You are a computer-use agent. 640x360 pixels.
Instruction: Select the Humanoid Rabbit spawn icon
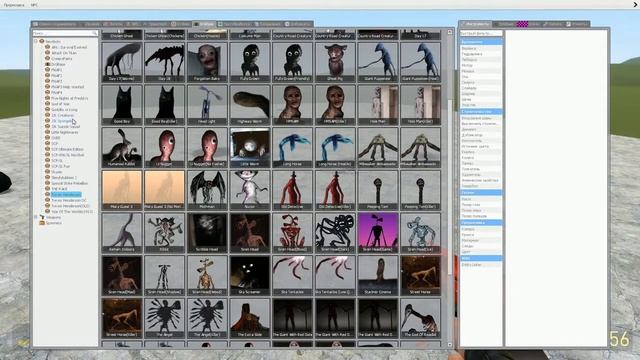tap(122, 147)
